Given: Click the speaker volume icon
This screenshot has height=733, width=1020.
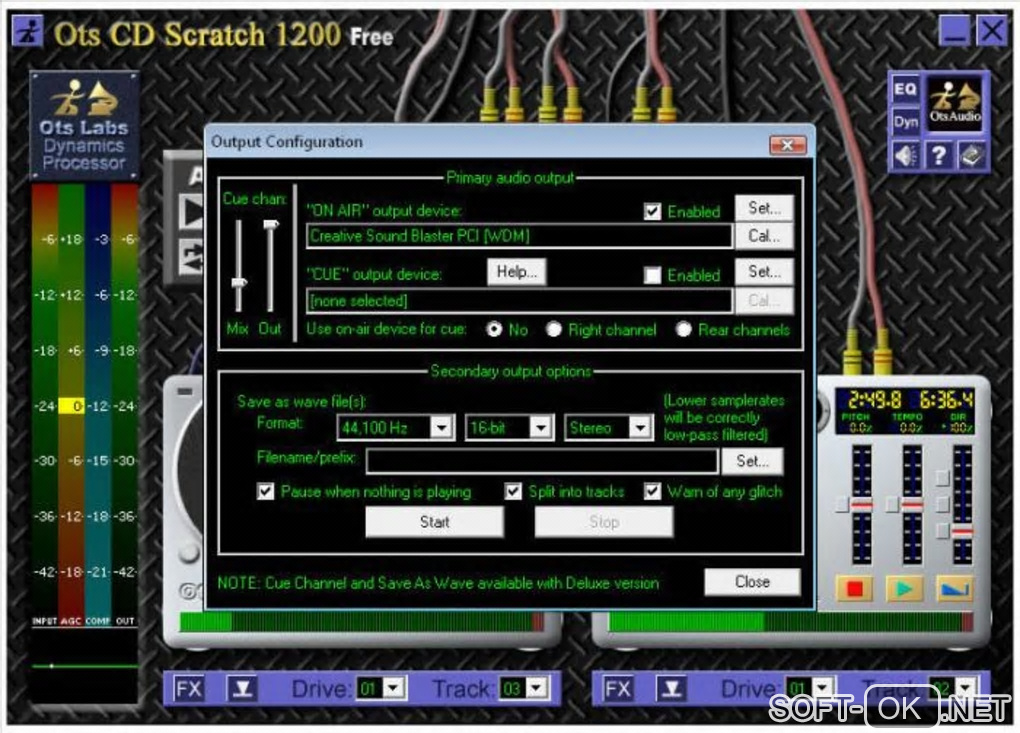Looking at the screenshot, I should click(x=905, y=156).
